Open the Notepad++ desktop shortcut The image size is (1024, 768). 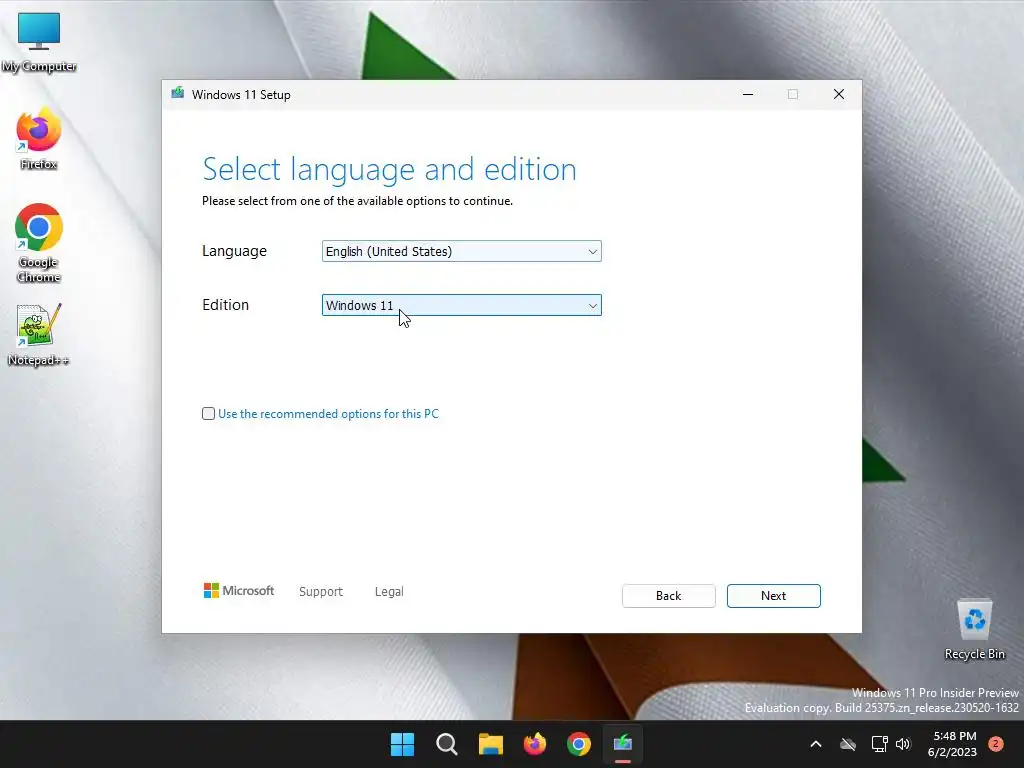point(39,334)
